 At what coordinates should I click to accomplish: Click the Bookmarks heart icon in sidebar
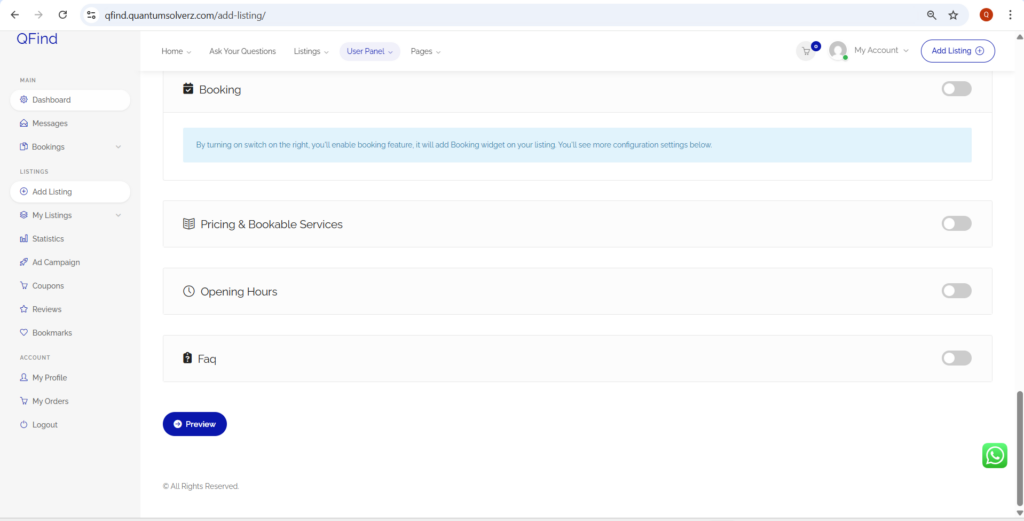(x=24, y=333)
